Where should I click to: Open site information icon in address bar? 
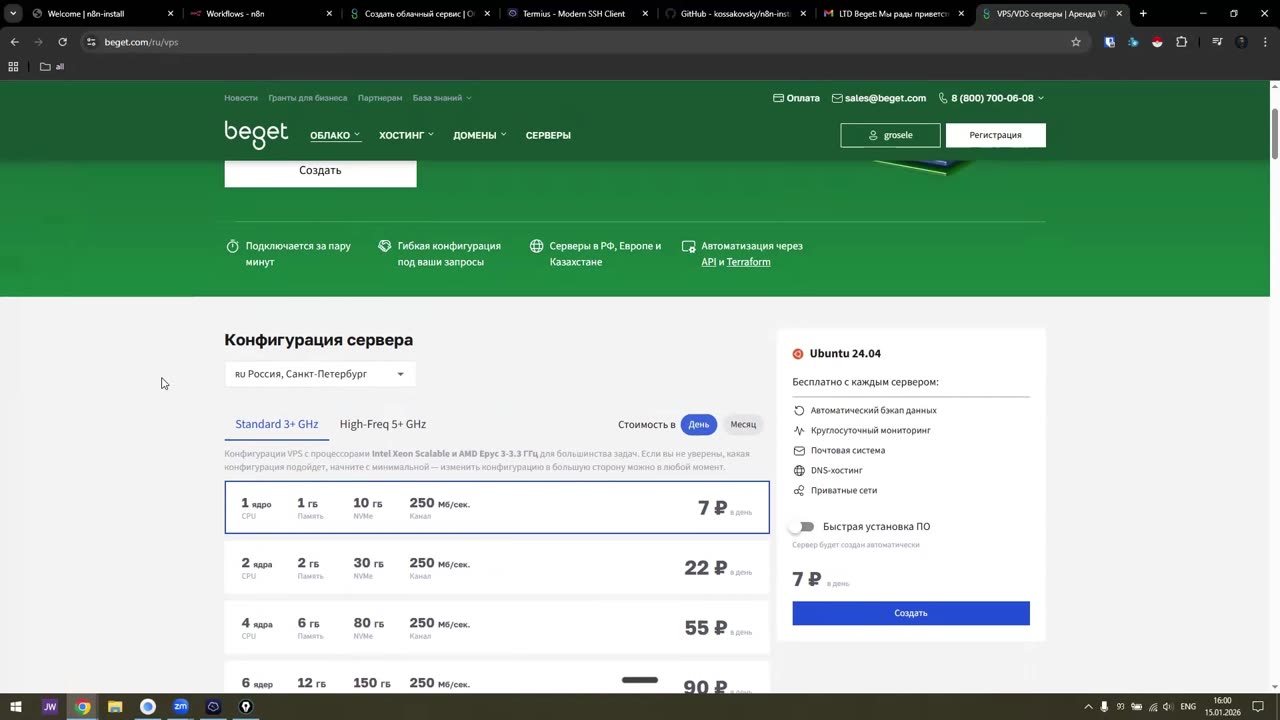[91, 42]
